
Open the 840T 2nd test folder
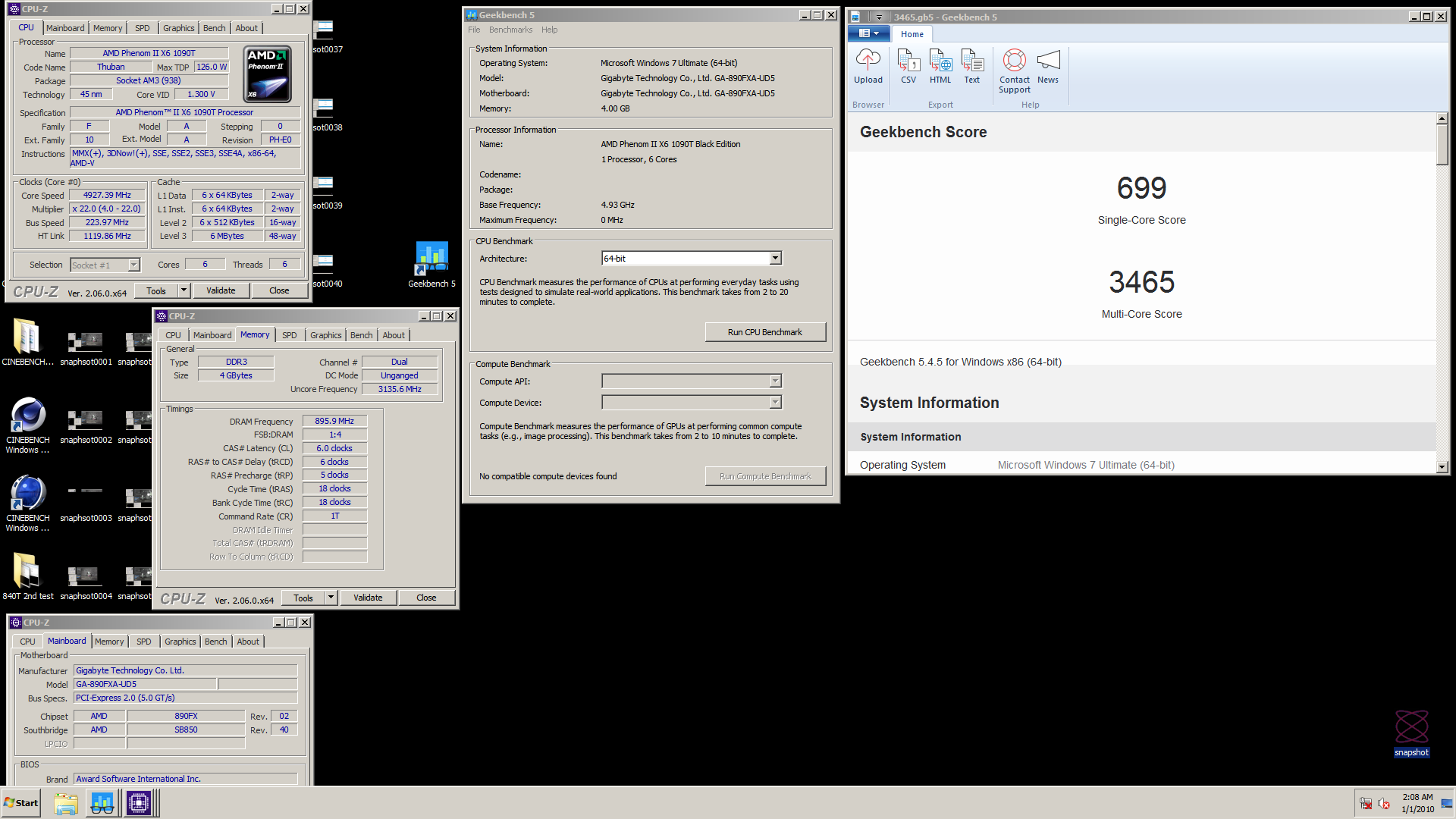[27, 576]
